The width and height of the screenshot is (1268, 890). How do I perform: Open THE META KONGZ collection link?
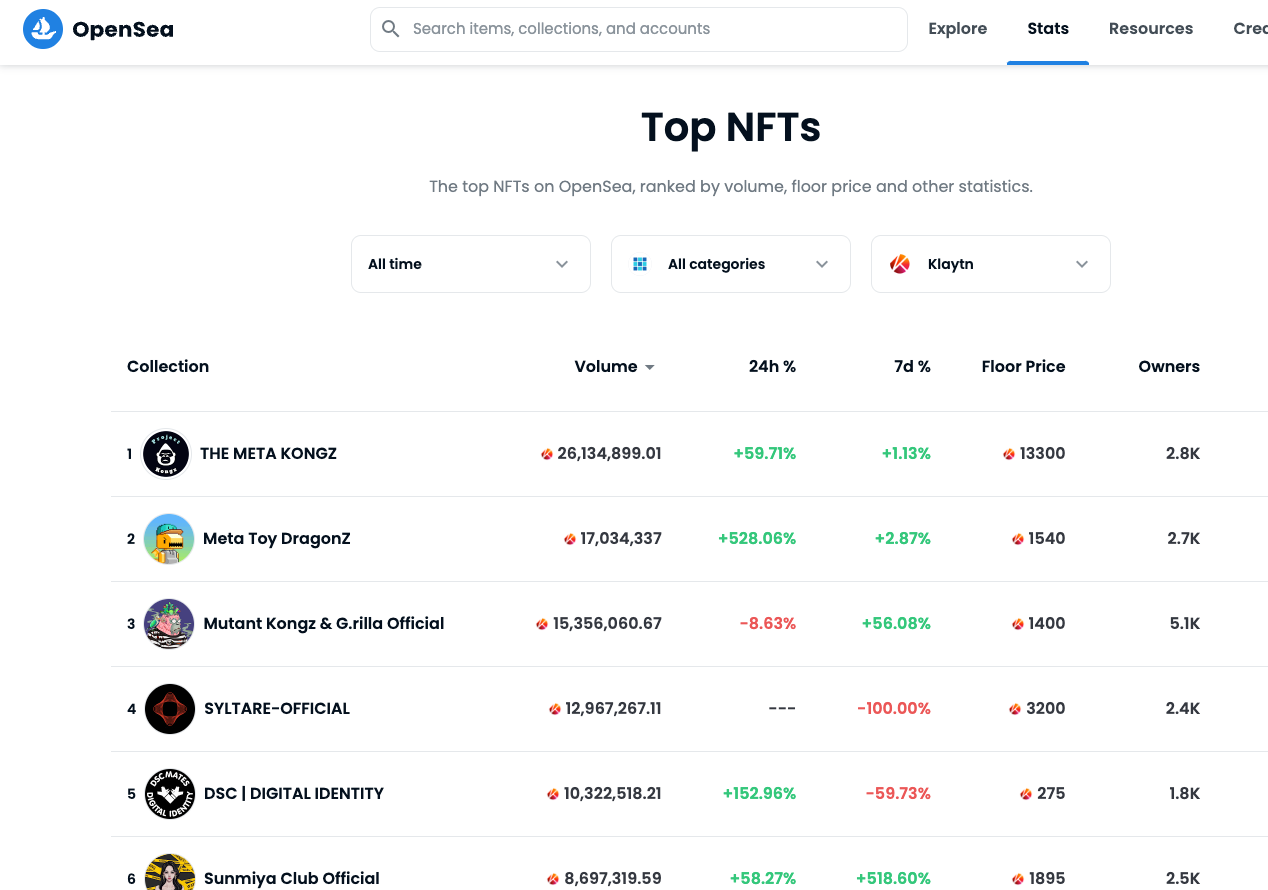[268, 454]
